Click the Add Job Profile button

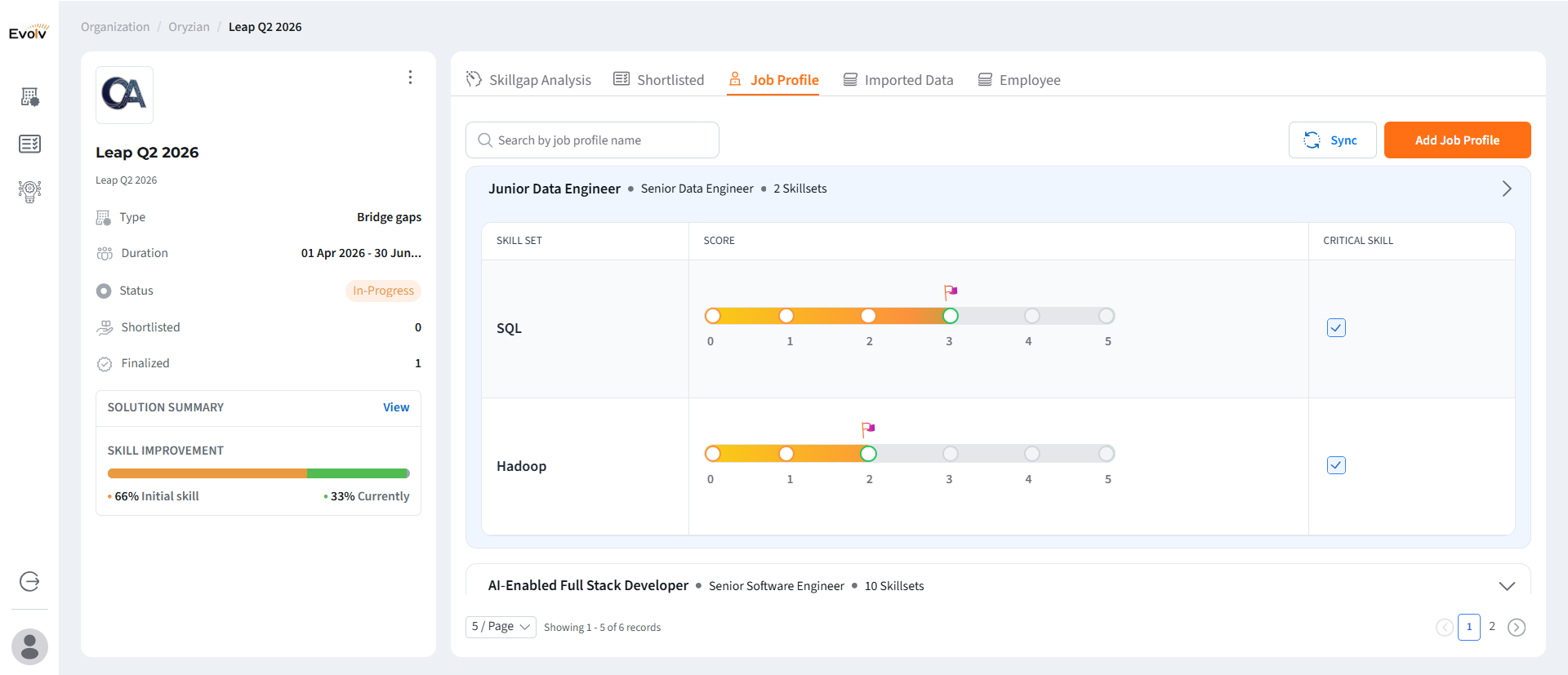point(1457,140)
